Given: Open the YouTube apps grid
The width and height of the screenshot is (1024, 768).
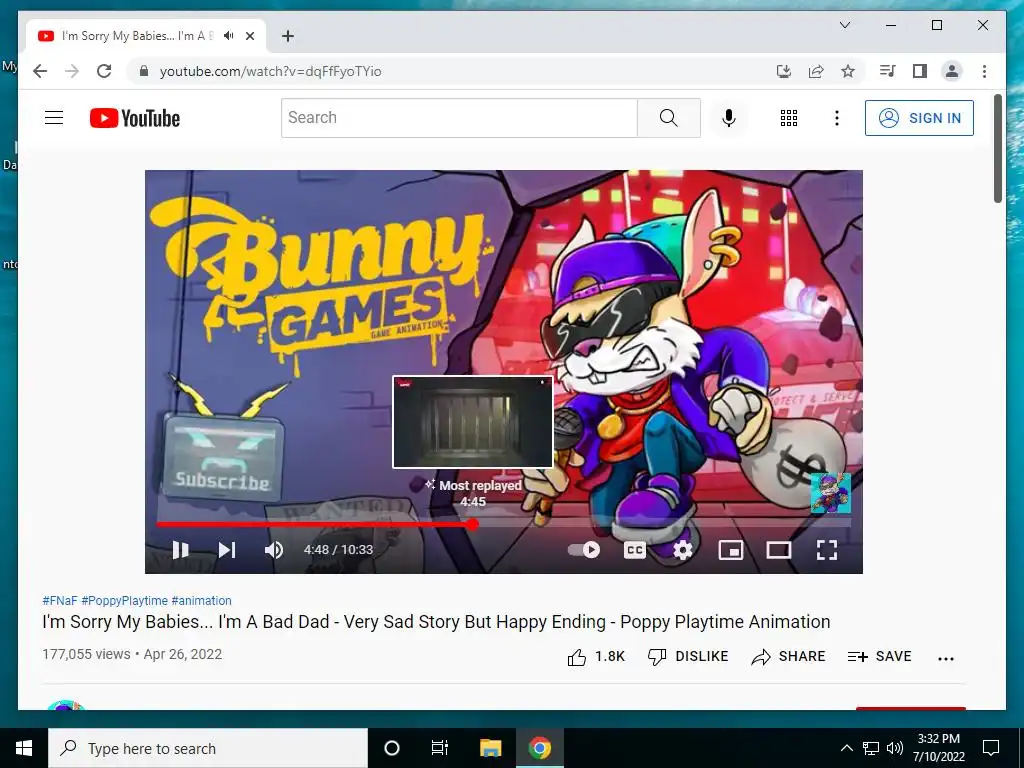Looking at the screenshot, I should [789, 118].
